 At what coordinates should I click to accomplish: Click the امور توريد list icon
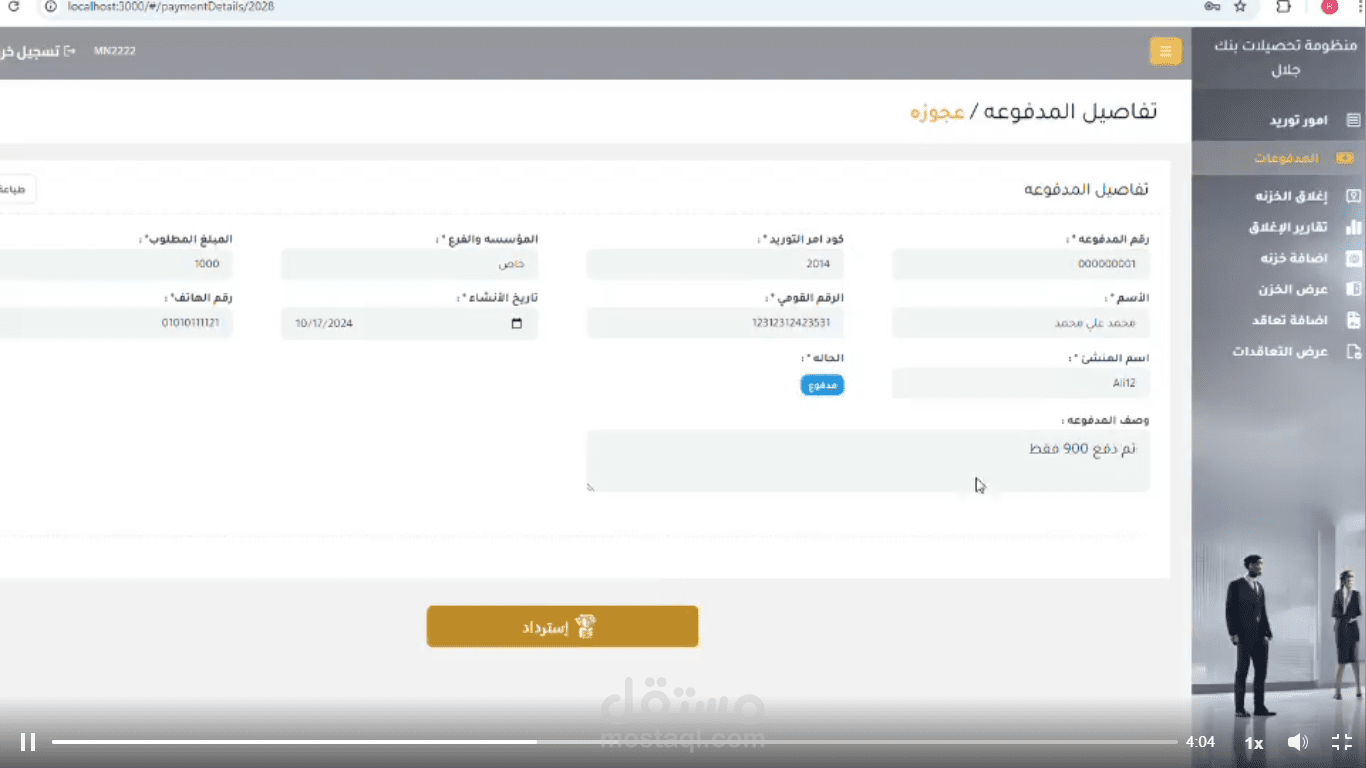pos(1353,120)
